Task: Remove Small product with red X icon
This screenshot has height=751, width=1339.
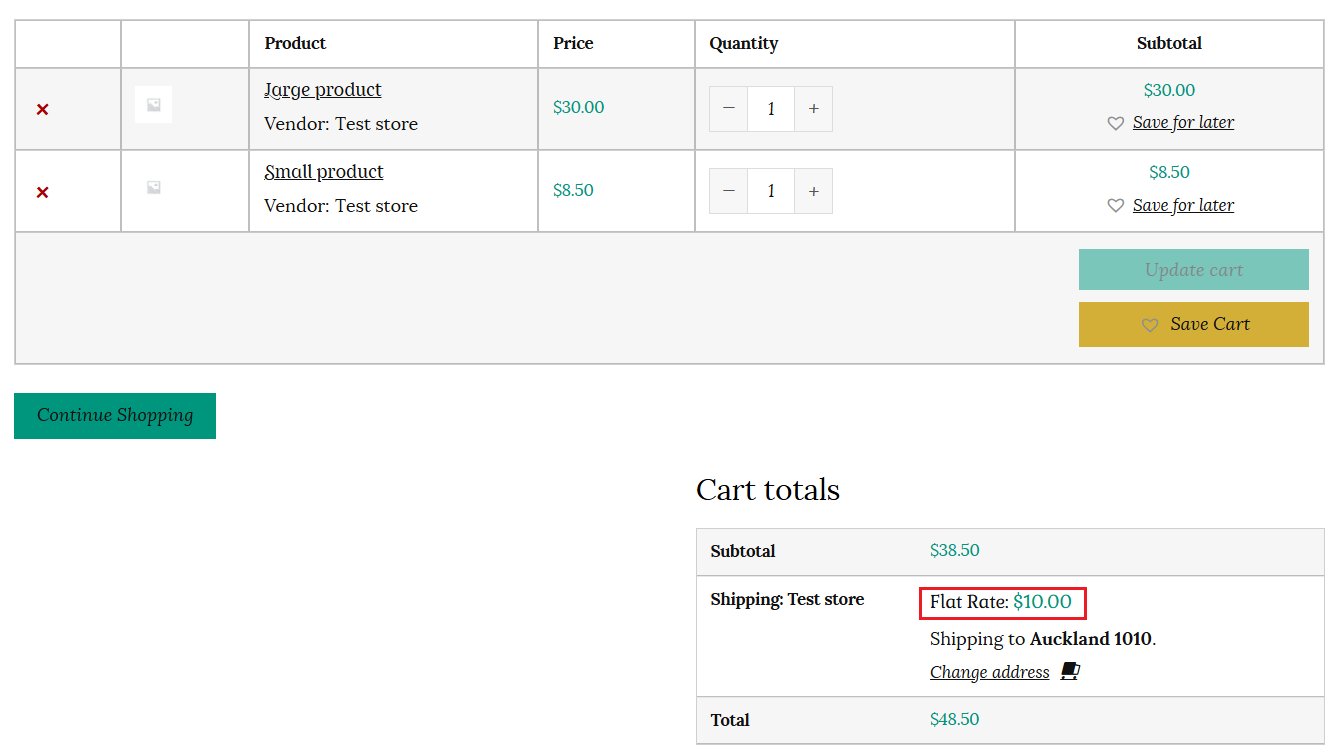Action: (42, 192)
